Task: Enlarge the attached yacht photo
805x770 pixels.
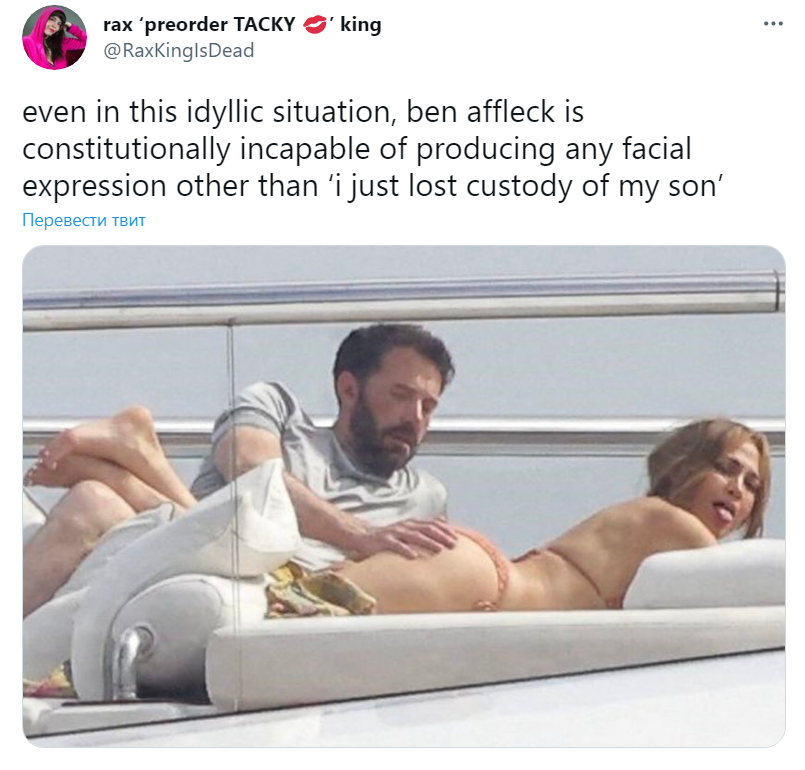Action: (x=404, y=496)
